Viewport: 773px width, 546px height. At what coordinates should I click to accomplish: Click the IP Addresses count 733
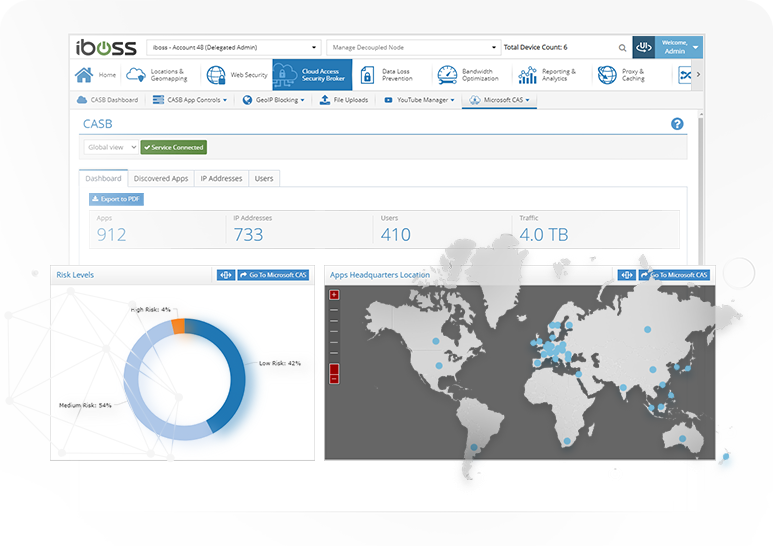[x=248, y=235]
